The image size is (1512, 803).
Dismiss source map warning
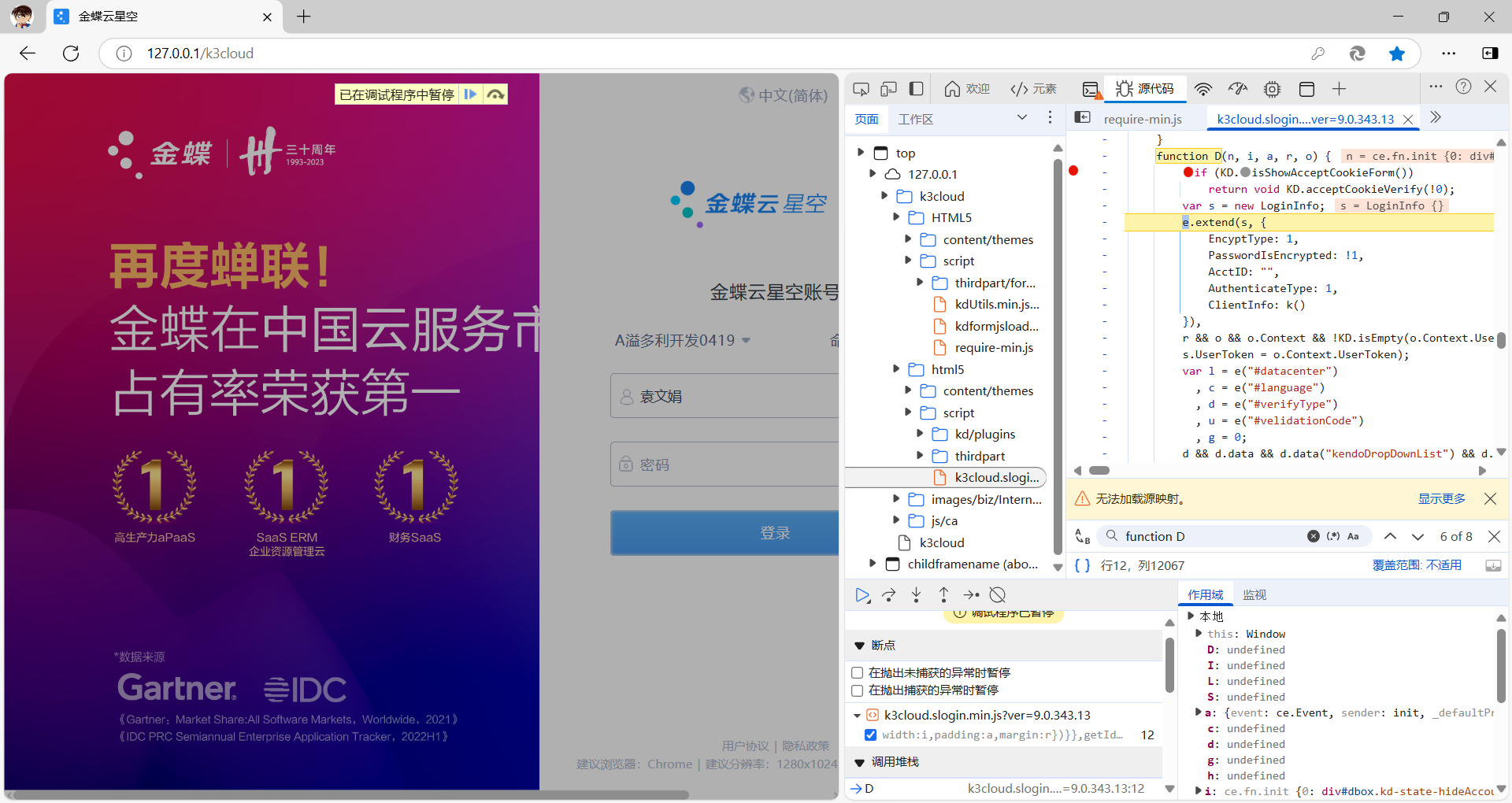1490,498
